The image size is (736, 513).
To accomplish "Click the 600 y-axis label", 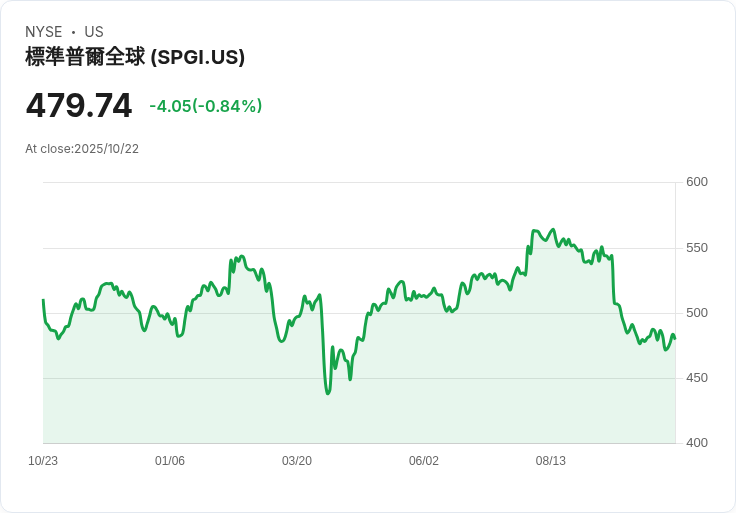I will tap(697, 182).
